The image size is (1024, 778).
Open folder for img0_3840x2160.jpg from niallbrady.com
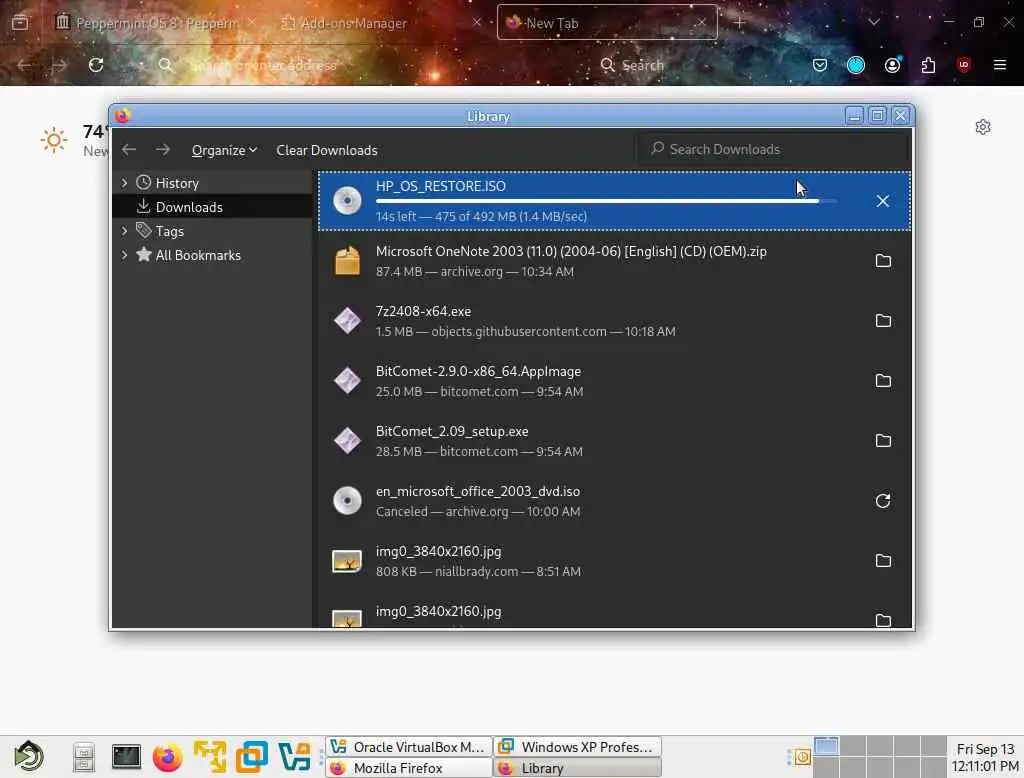(883, 560)
